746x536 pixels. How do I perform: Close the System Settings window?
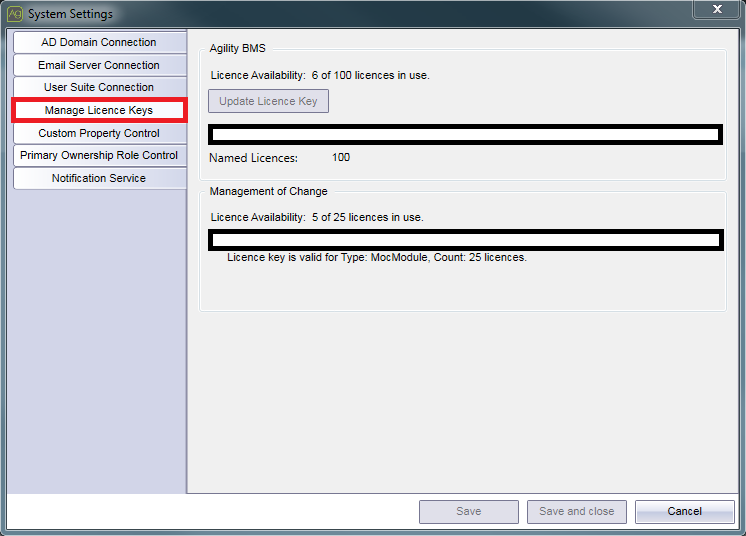[x=717, y=9]
